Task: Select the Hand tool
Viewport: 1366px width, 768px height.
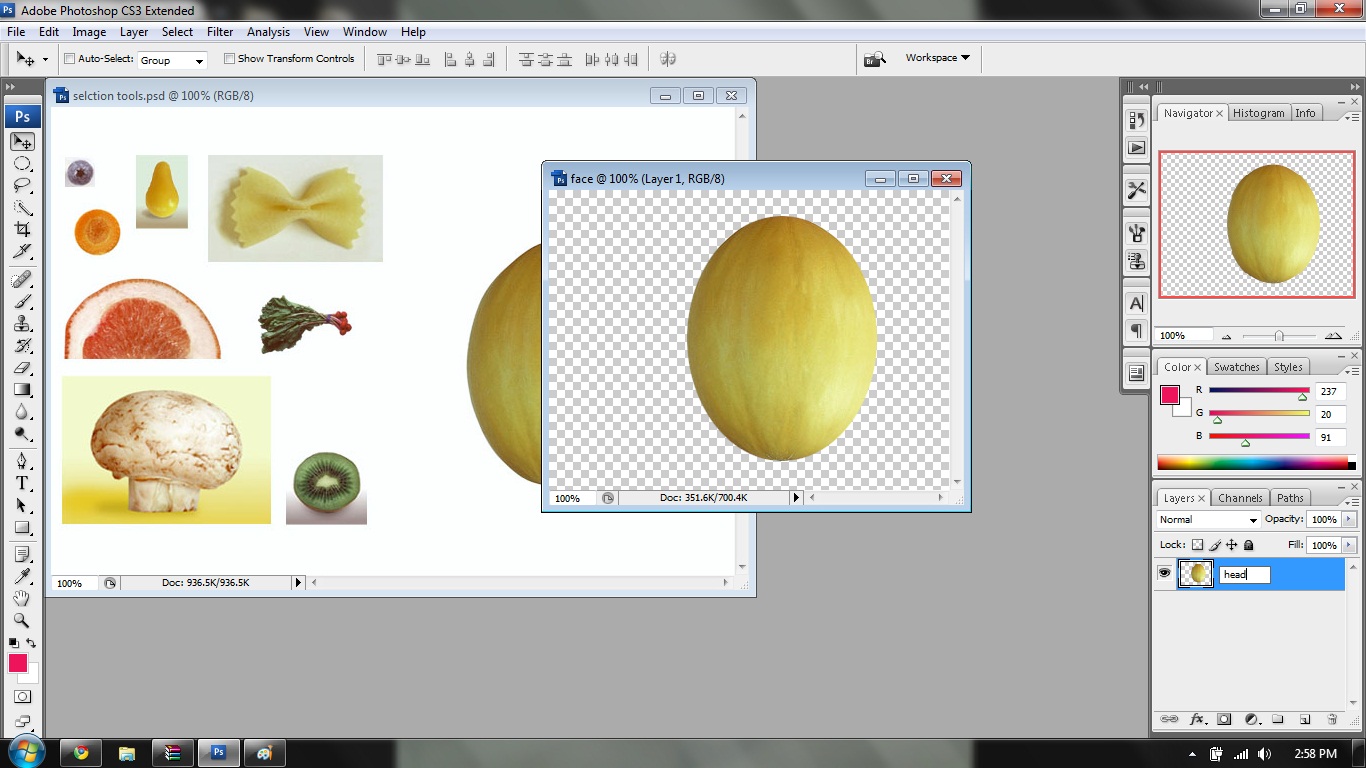Action: [x=22, y=598]
